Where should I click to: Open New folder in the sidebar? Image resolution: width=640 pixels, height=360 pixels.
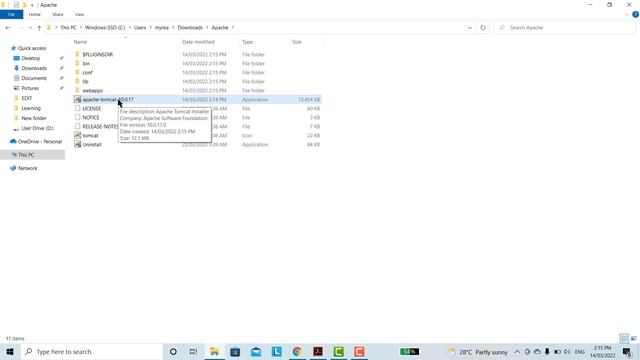(x=34, y=118)
